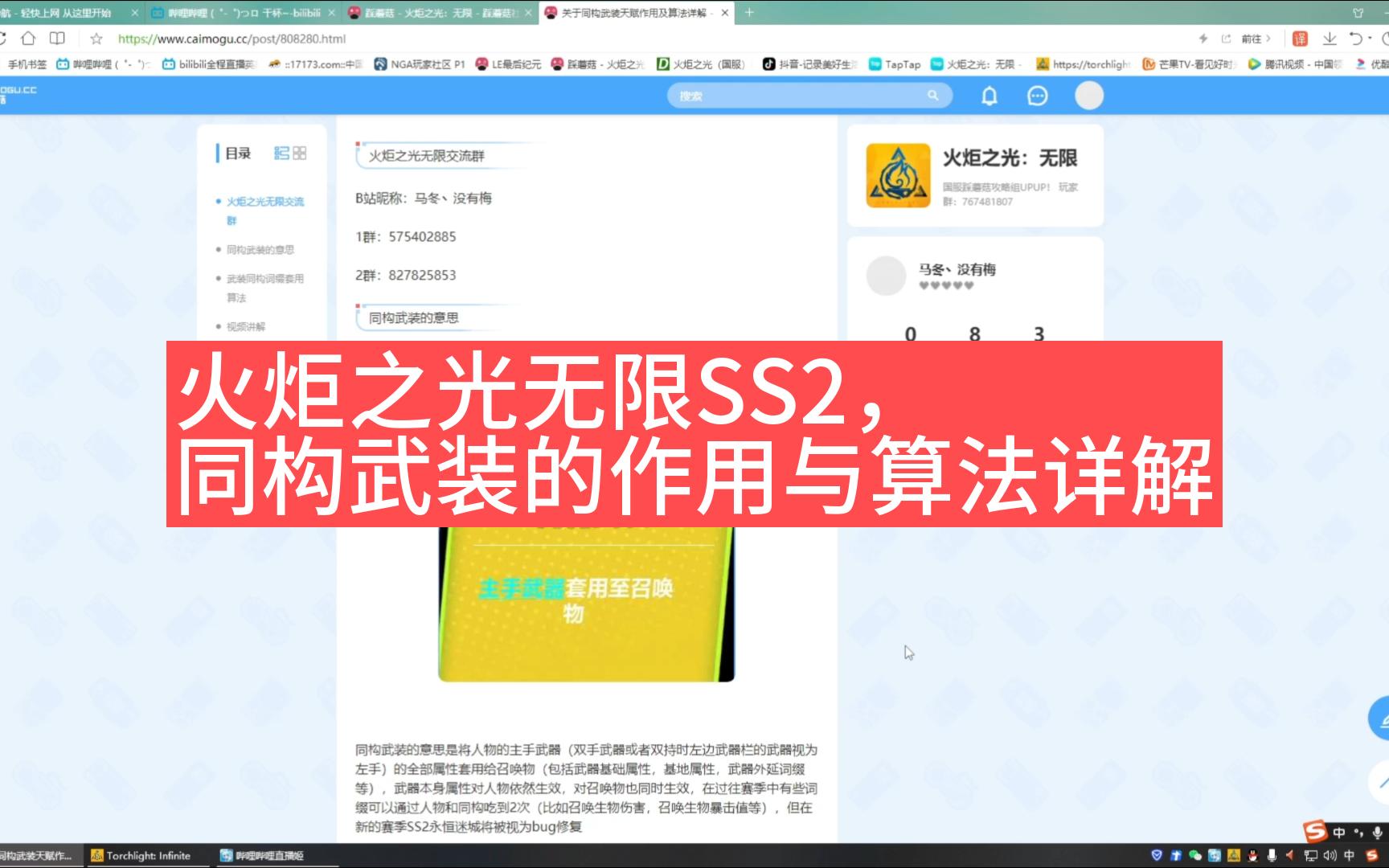Open the https://torchlight bookmark
1389x868 pixels.
(1083, 64)
